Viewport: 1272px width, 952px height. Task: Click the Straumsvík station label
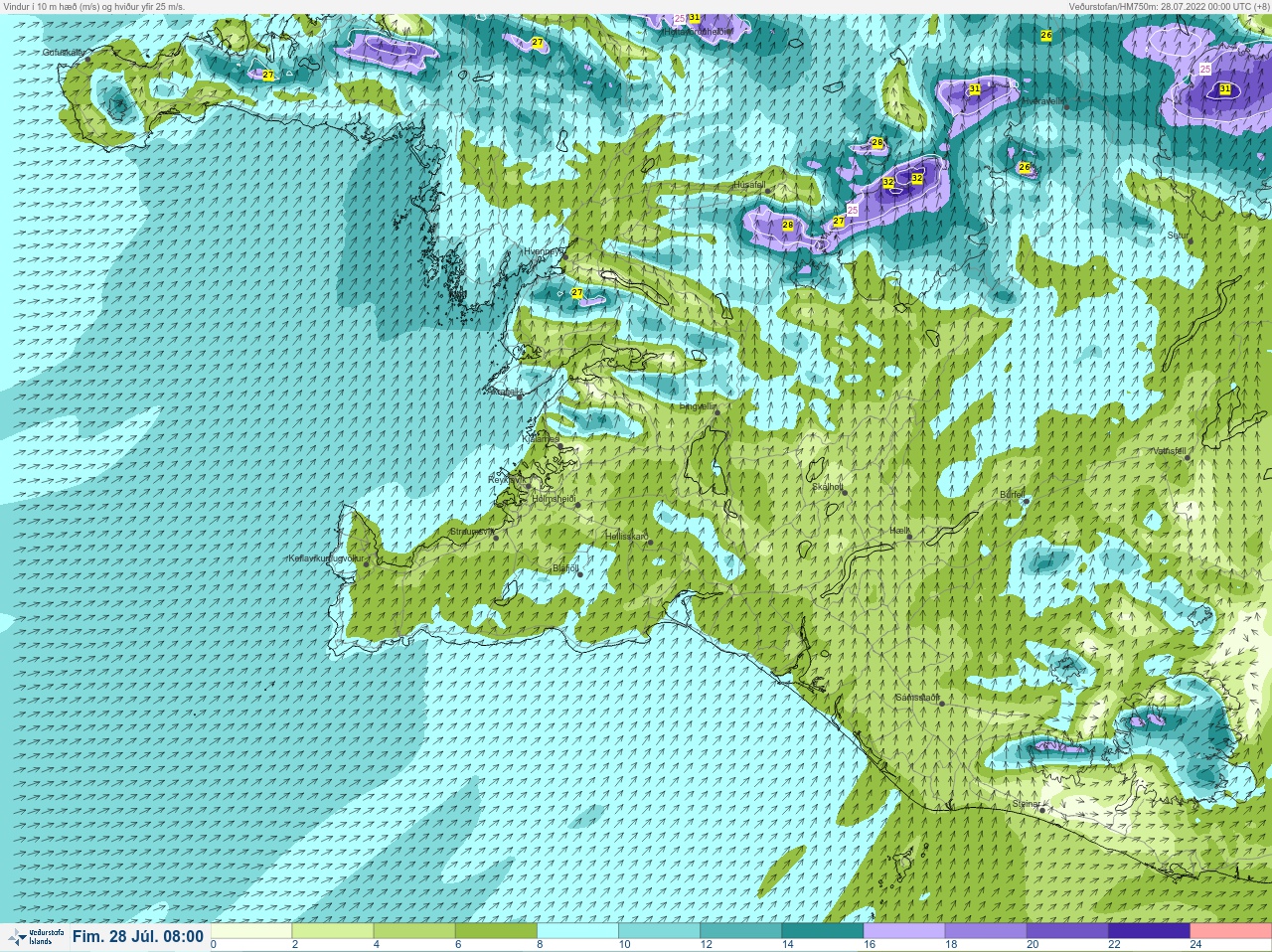[x=470, y=532]
